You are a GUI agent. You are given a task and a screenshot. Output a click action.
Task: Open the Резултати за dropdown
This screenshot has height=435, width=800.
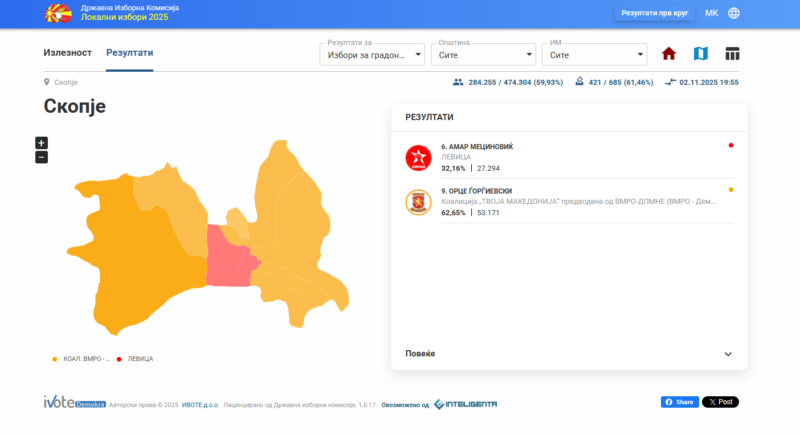point(372,55)
